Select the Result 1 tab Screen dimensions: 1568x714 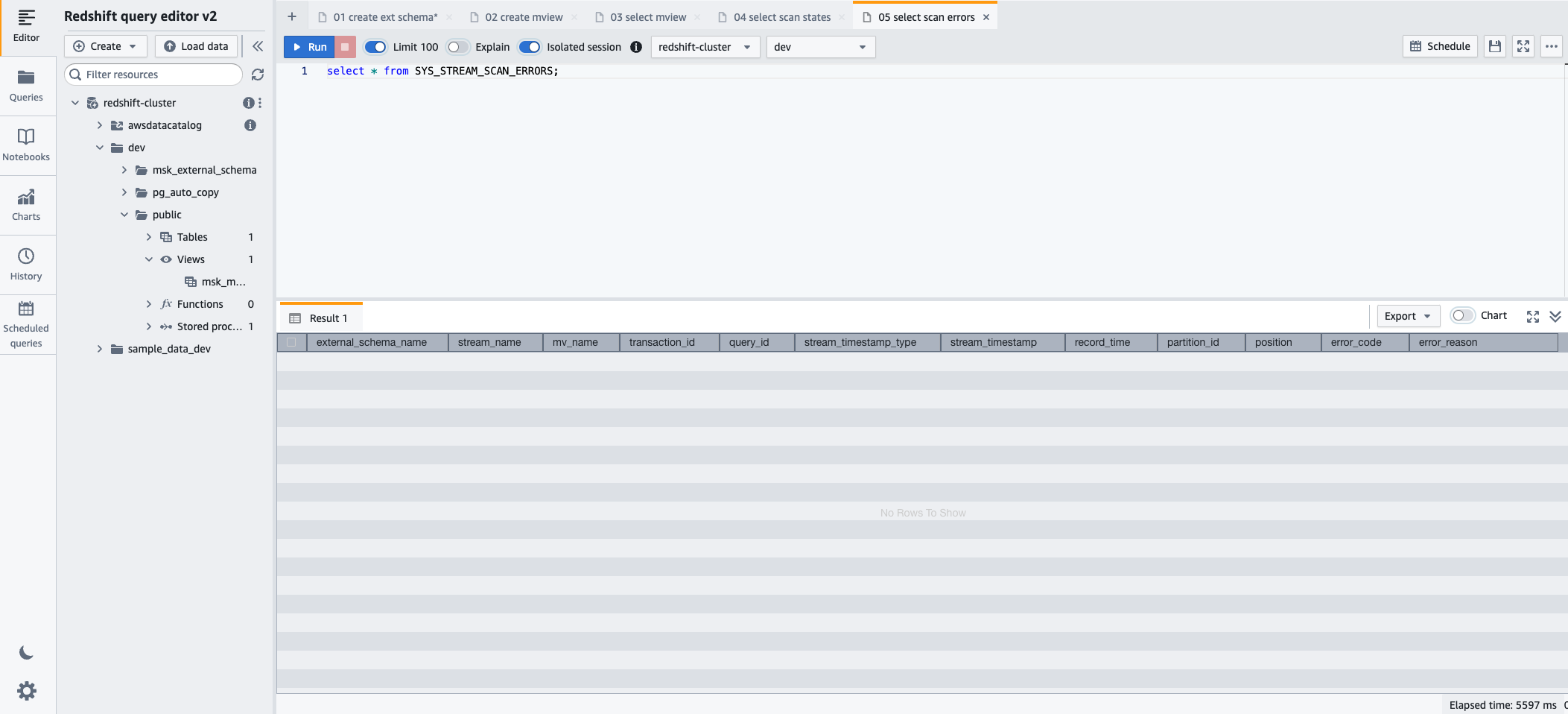pos(321,318)
